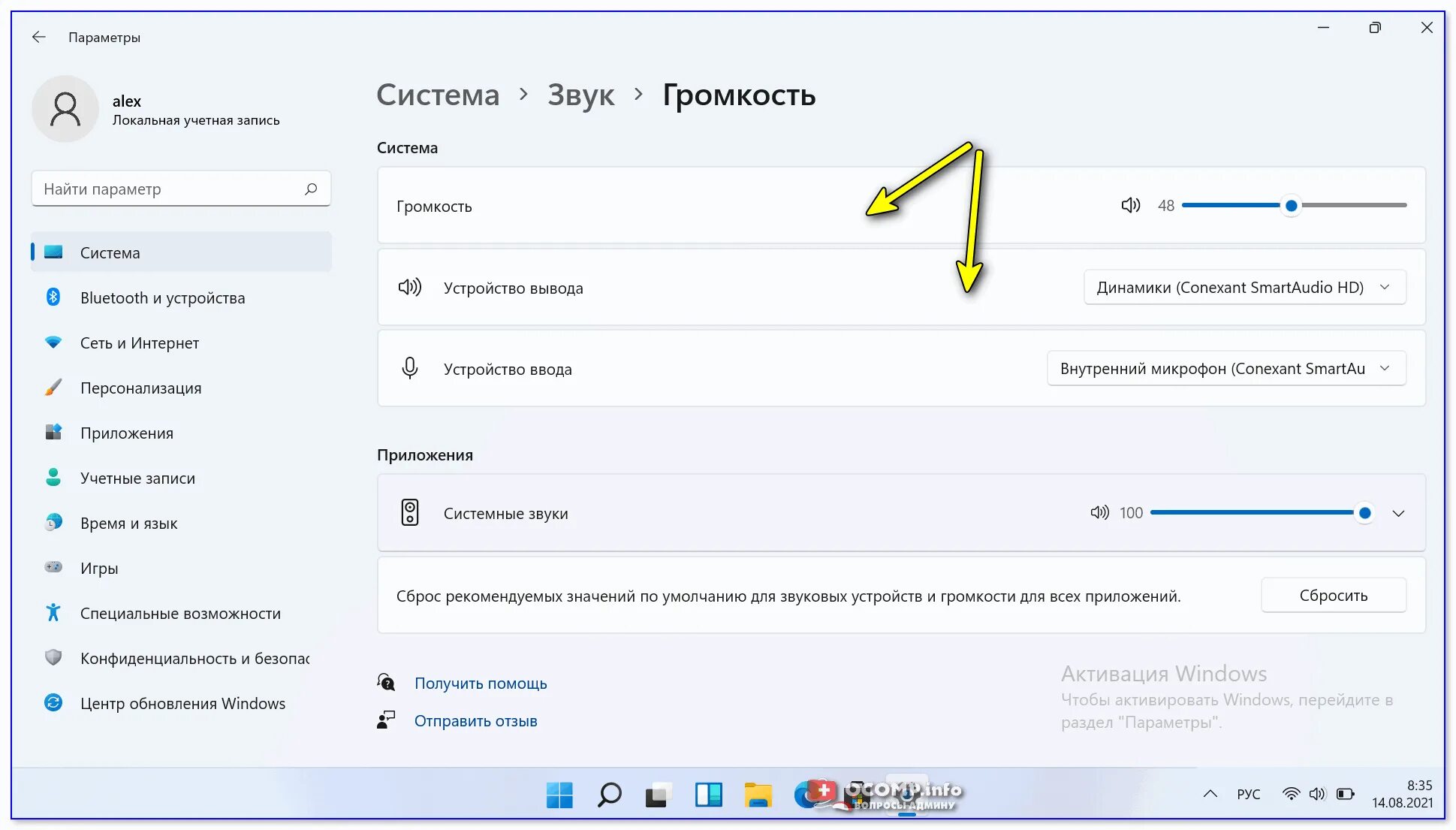This screenshot has width=1456, height=830.
Task: Click the system Громкость slider
Action: pyautogui.click(x=1294, y=205)
